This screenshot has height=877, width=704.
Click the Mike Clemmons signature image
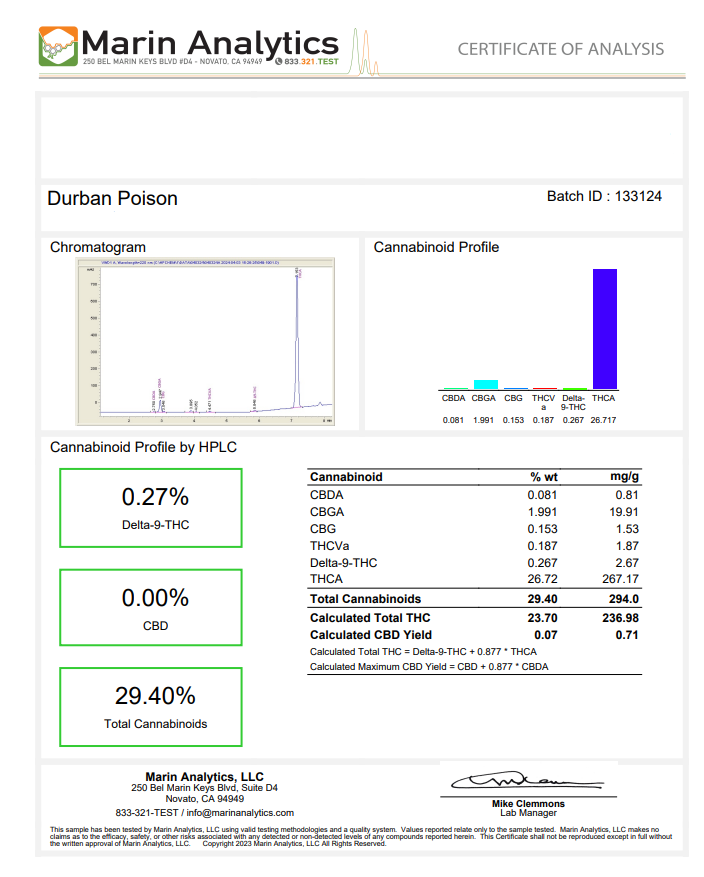[x=527, y=780]
